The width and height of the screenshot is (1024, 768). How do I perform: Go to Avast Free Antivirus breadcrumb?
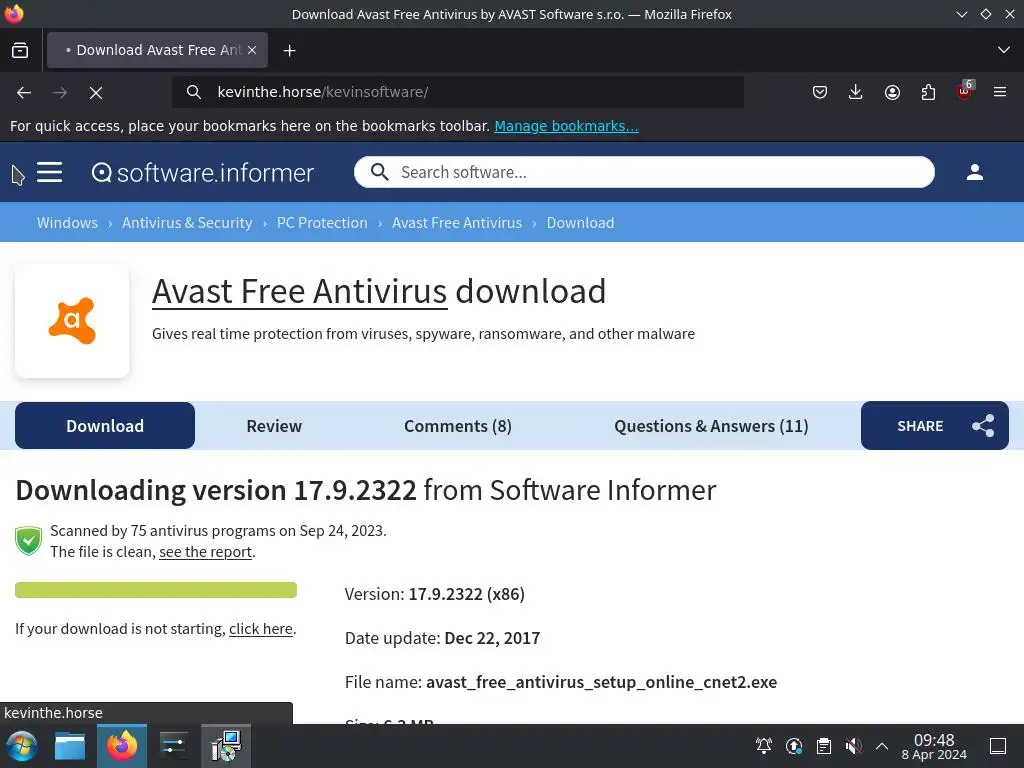pos(457,223)
